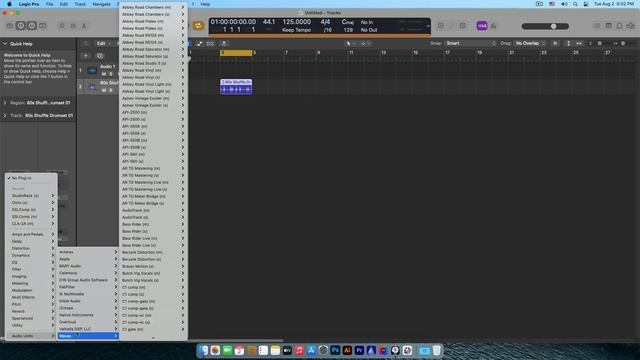This screenshot has height=360, width=640.
Task: Click the yellow cycle range in ruler
Action: click(236, 53)
